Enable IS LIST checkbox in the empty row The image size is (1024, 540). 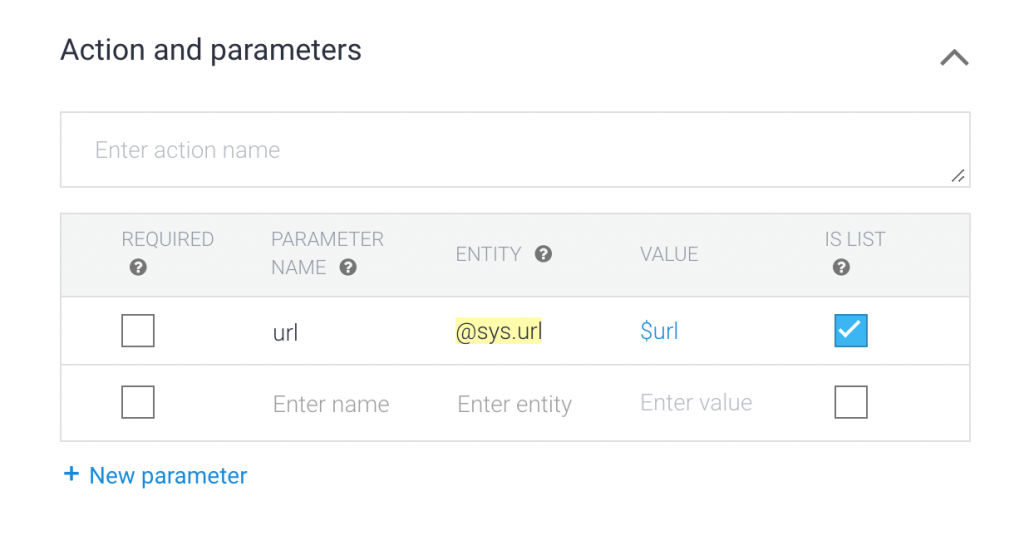(x=851, y=402)
